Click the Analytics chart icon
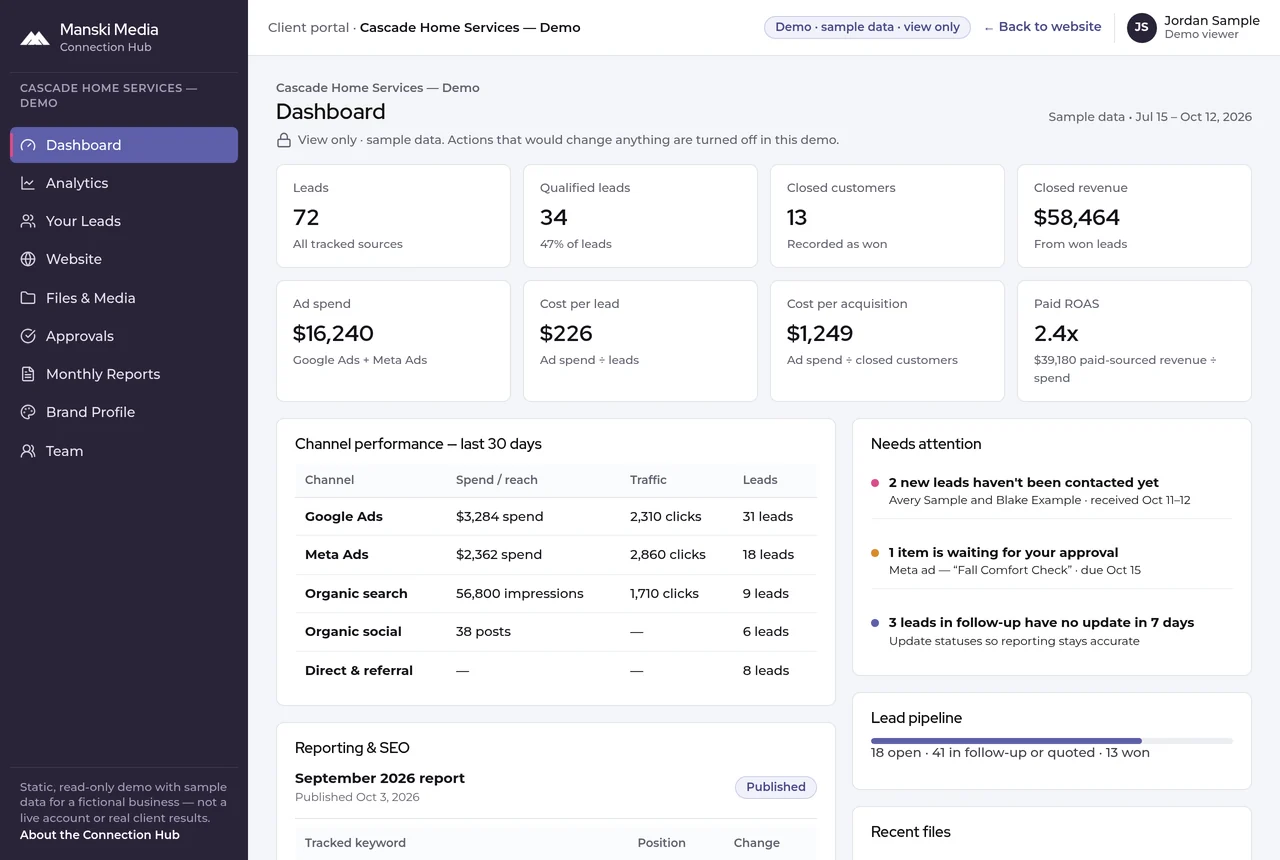The image size is (1280, 860). point(28,183)
